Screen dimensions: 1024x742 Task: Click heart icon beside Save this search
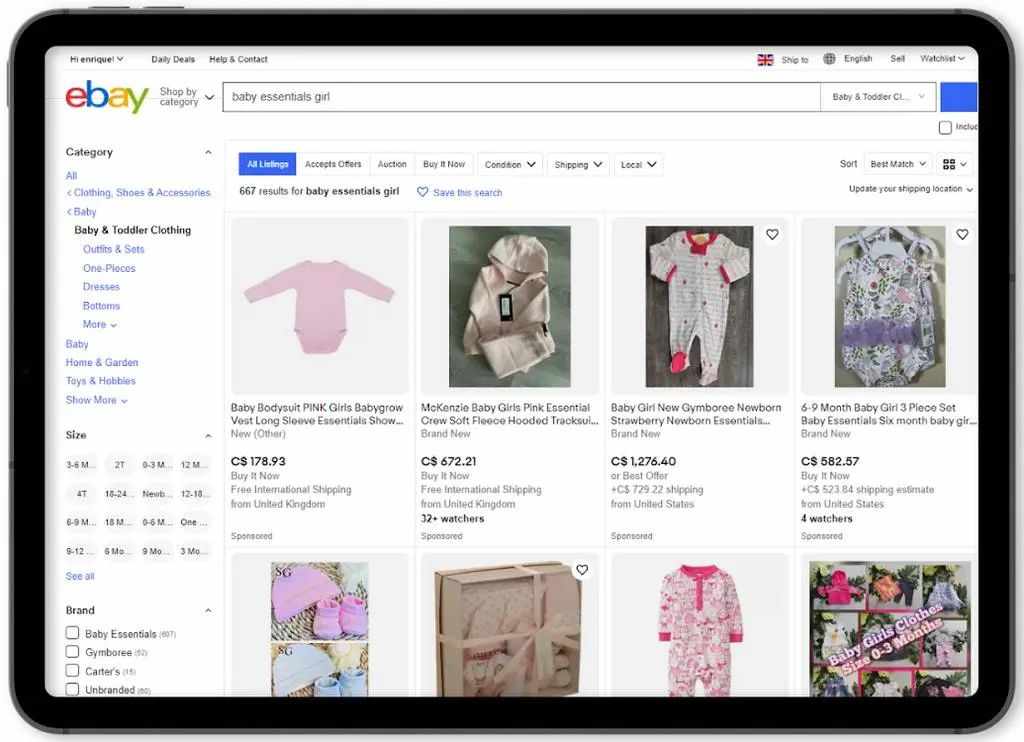point(423,192)
